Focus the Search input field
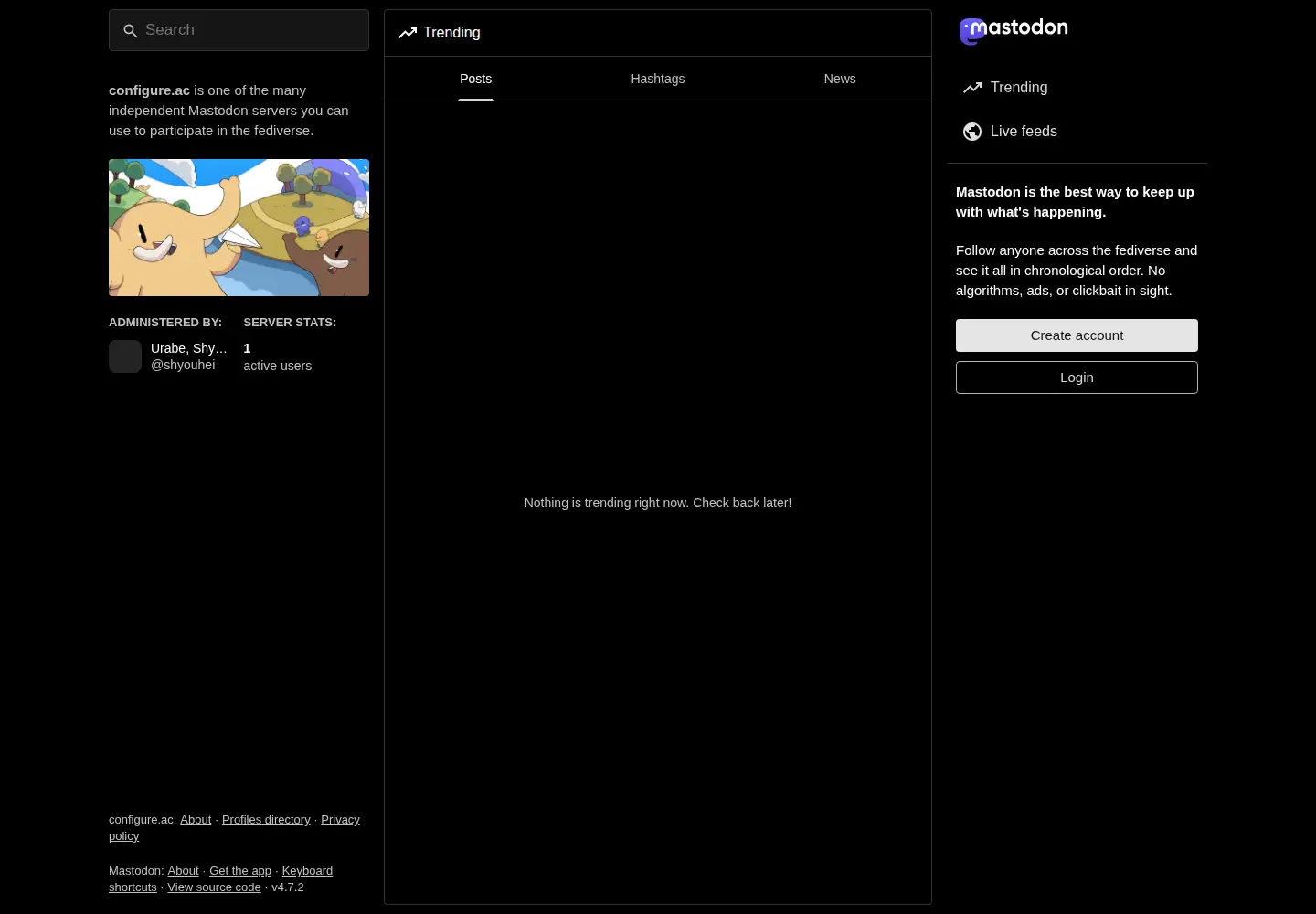Image resolution: width=1316 pixels, height=914 pixels. [x=239, y=30]
